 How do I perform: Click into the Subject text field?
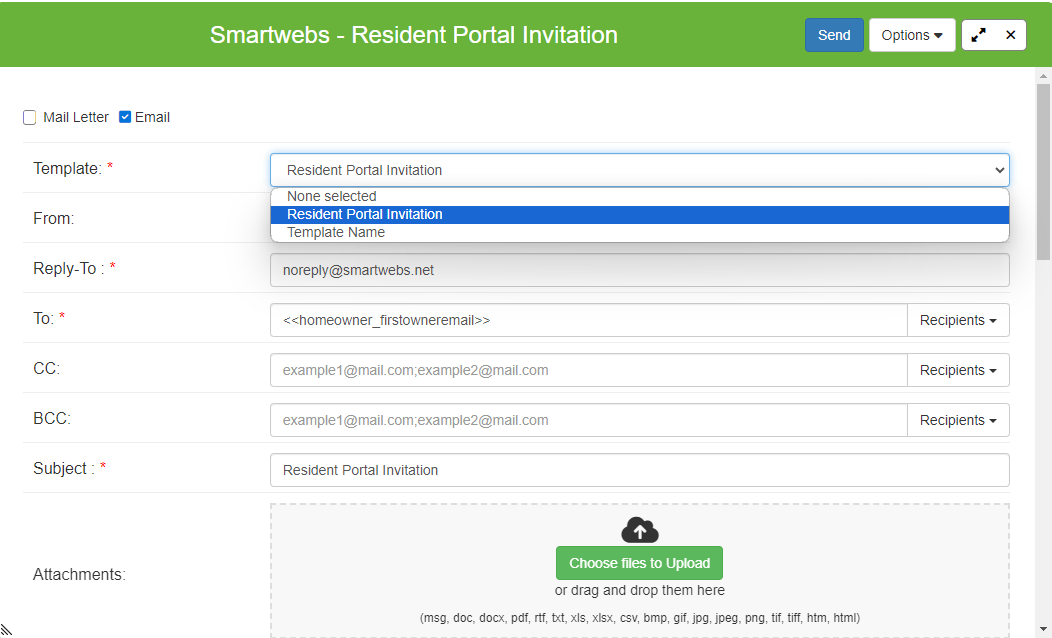(639, 470)
